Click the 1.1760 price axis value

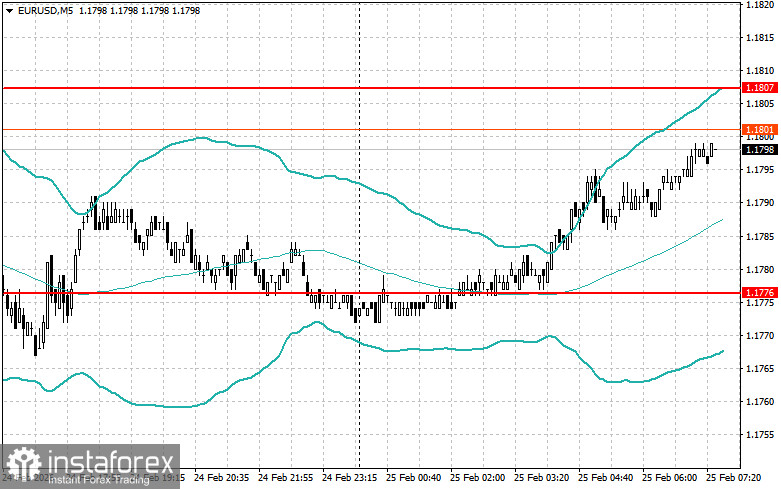[x=760, y=401]
